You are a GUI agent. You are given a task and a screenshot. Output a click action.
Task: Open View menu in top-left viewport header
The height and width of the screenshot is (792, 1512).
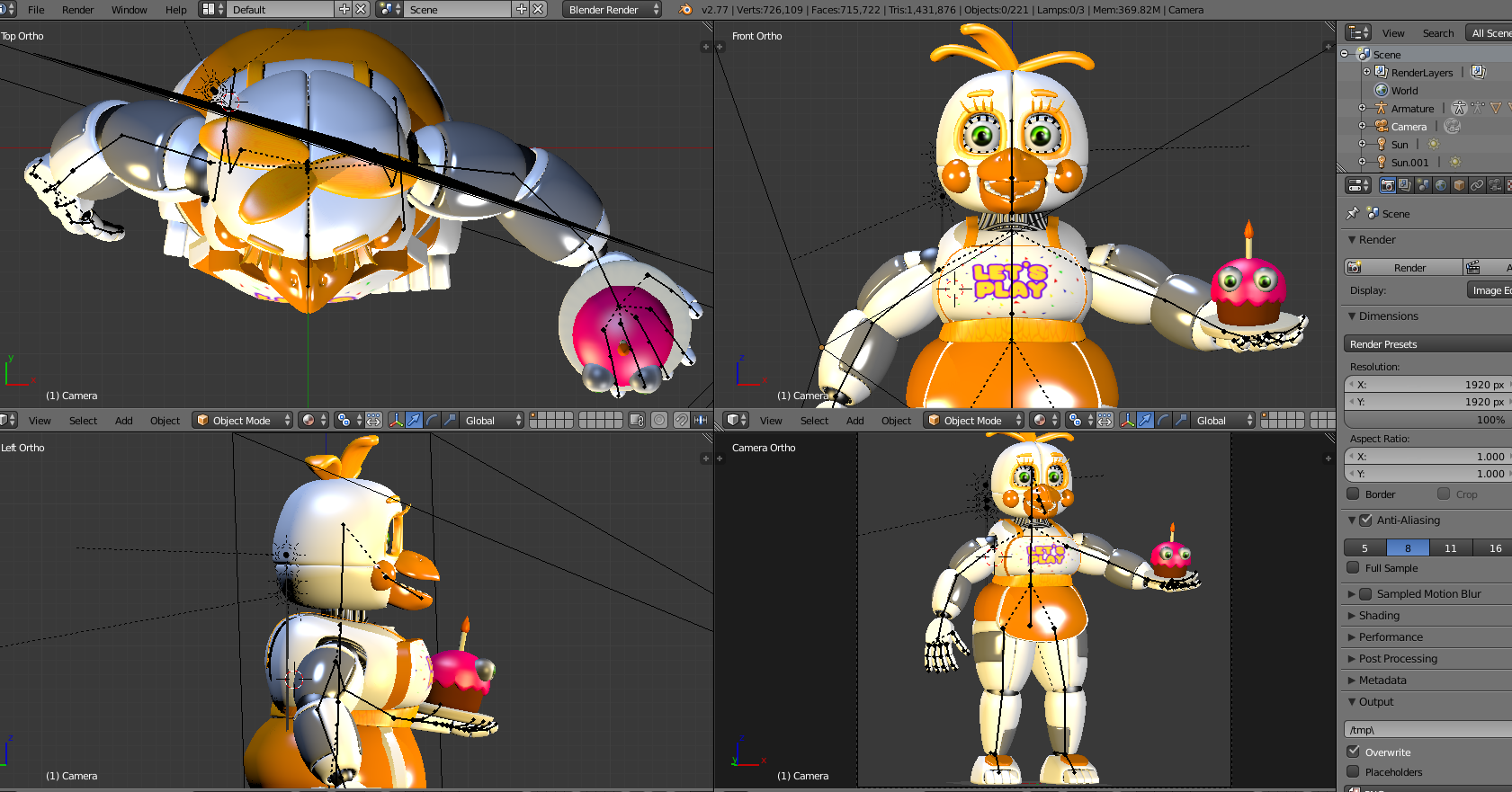pos(40,420)
